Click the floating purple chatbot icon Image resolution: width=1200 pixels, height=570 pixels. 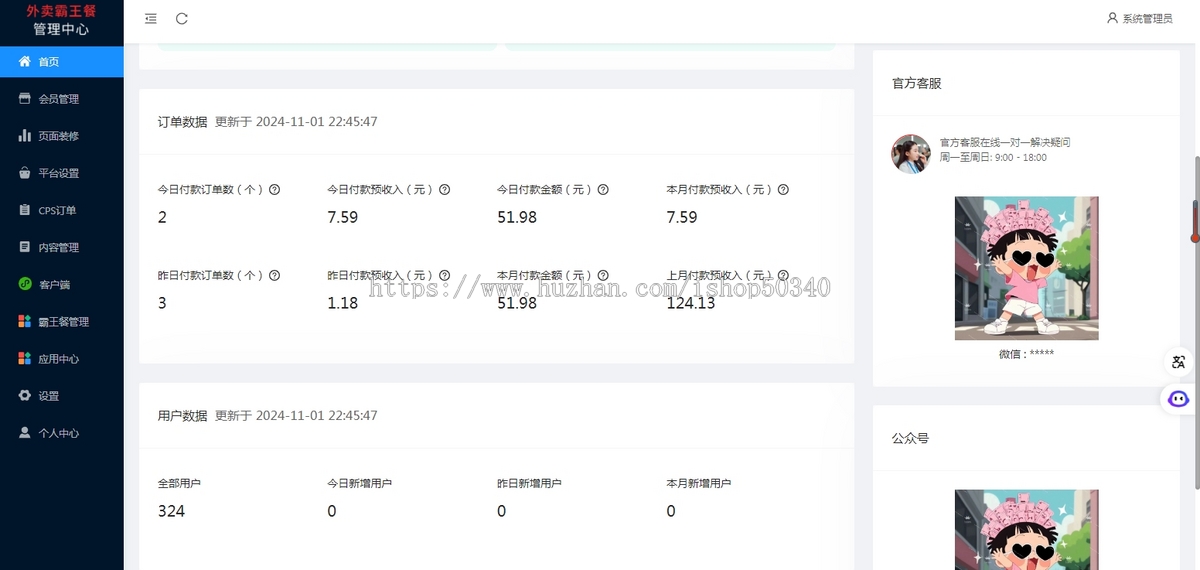coord(1179,399)
